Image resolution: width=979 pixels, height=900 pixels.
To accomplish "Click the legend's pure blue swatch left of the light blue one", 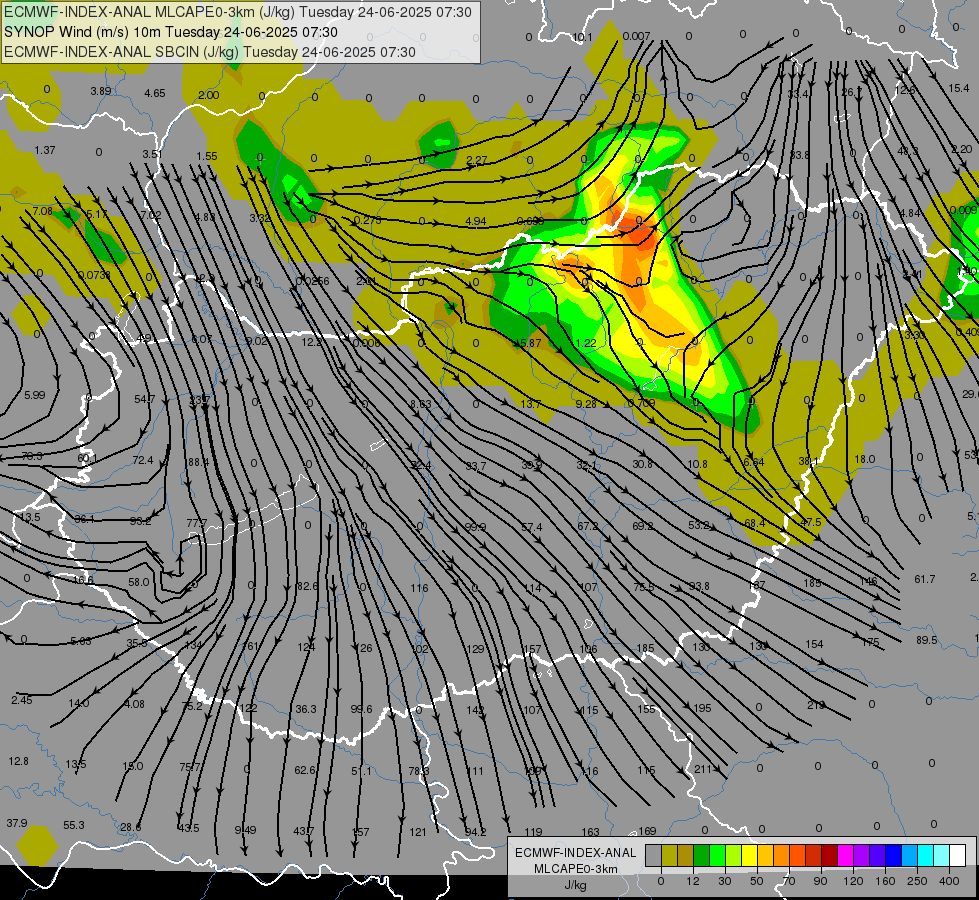I will point(894,855).
